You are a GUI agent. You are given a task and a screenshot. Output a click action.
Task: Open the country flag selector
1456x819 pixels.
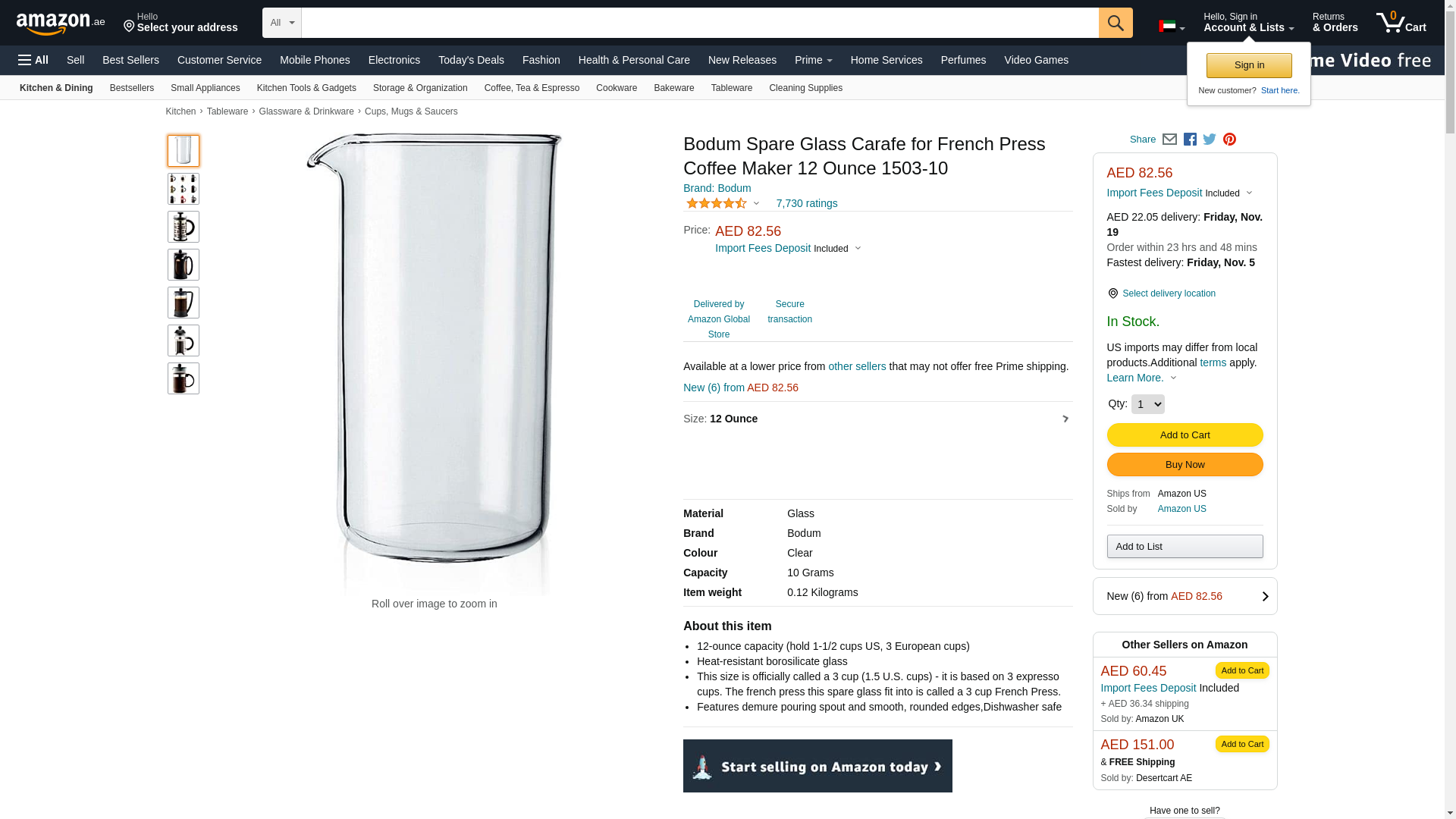tap(1172, 27)
